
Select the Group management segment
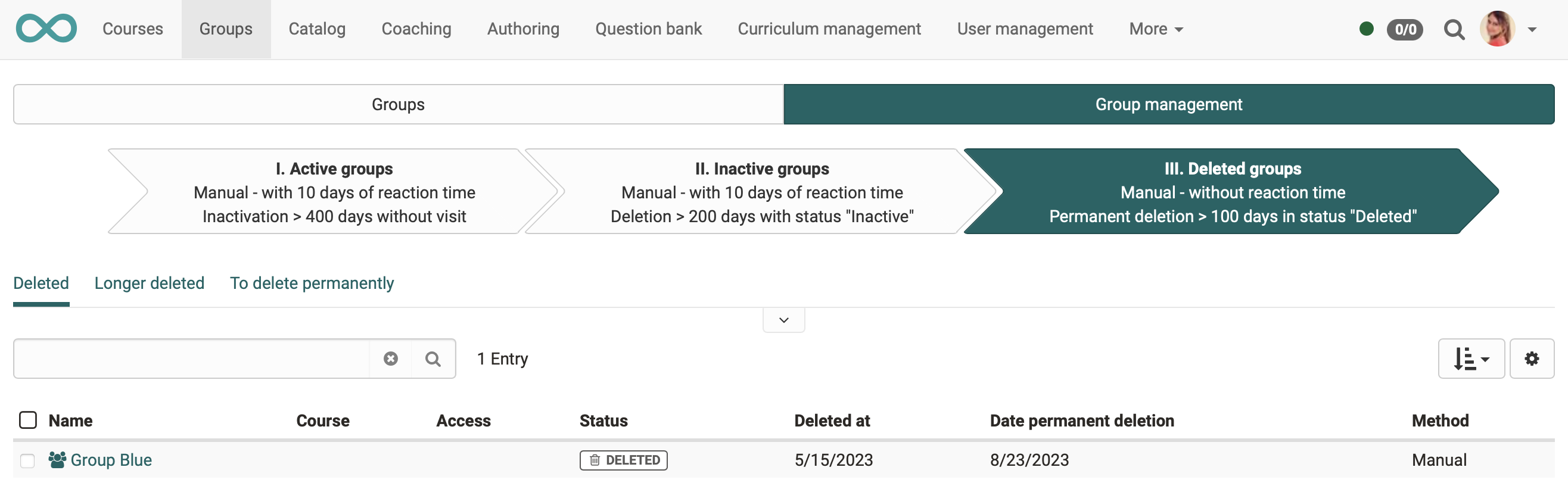point(1169,104)
